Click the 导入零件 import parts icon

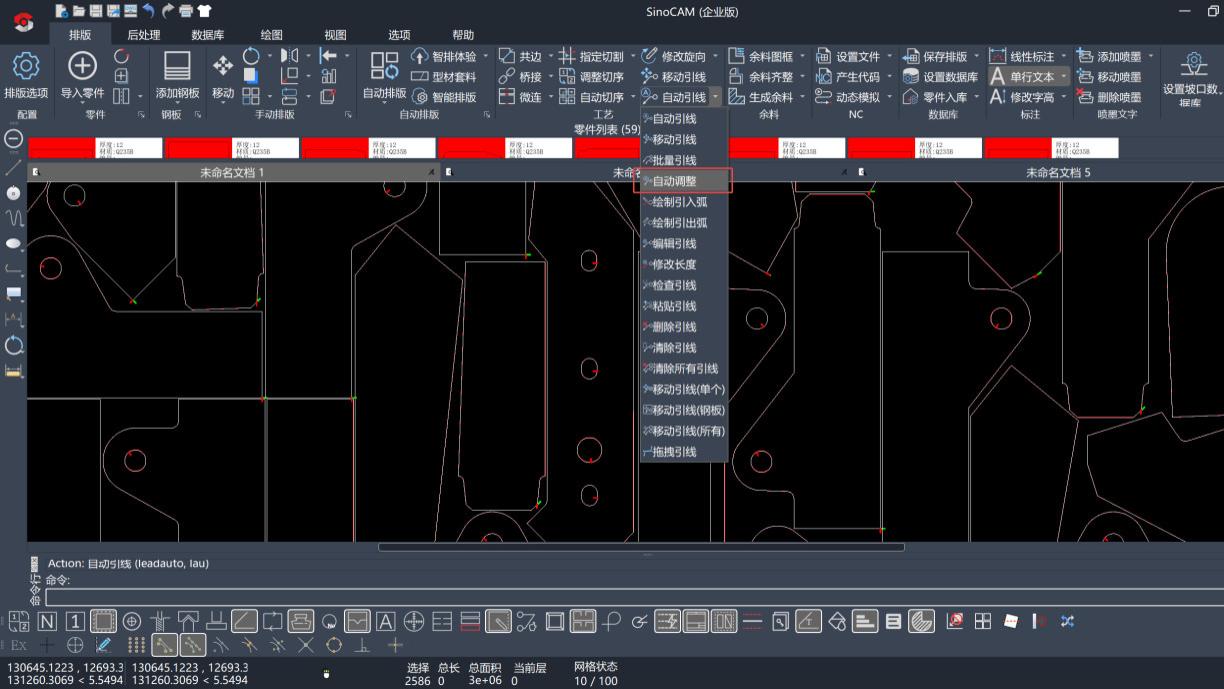[82, 68]
